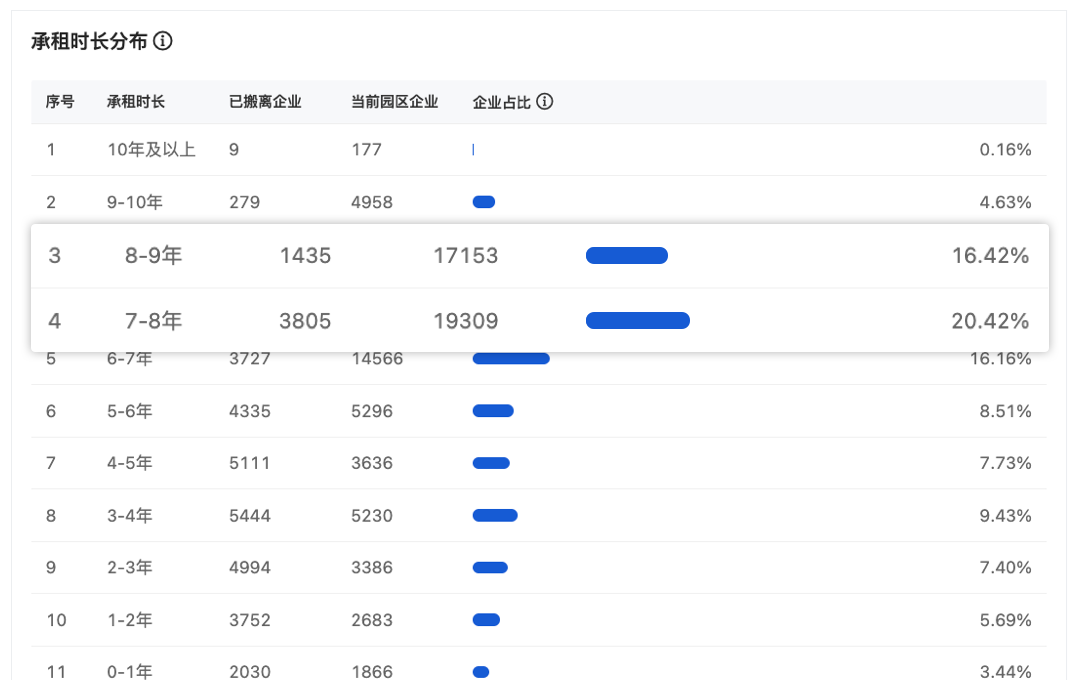
Task: Select the 4958 current enterprise count
Action: click(372, 202)
